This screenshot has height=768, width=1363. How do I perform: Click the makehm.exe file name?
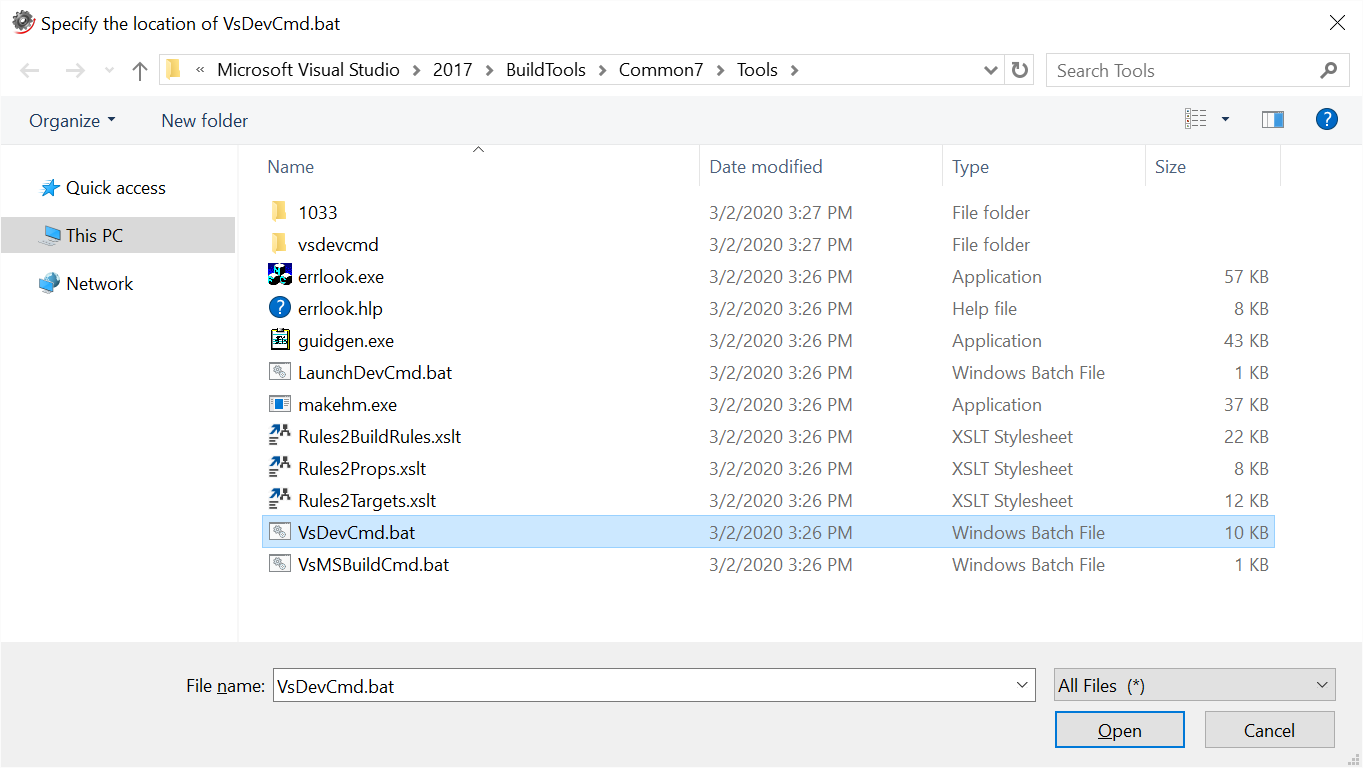pyautogui.click(x=347, y=404)
